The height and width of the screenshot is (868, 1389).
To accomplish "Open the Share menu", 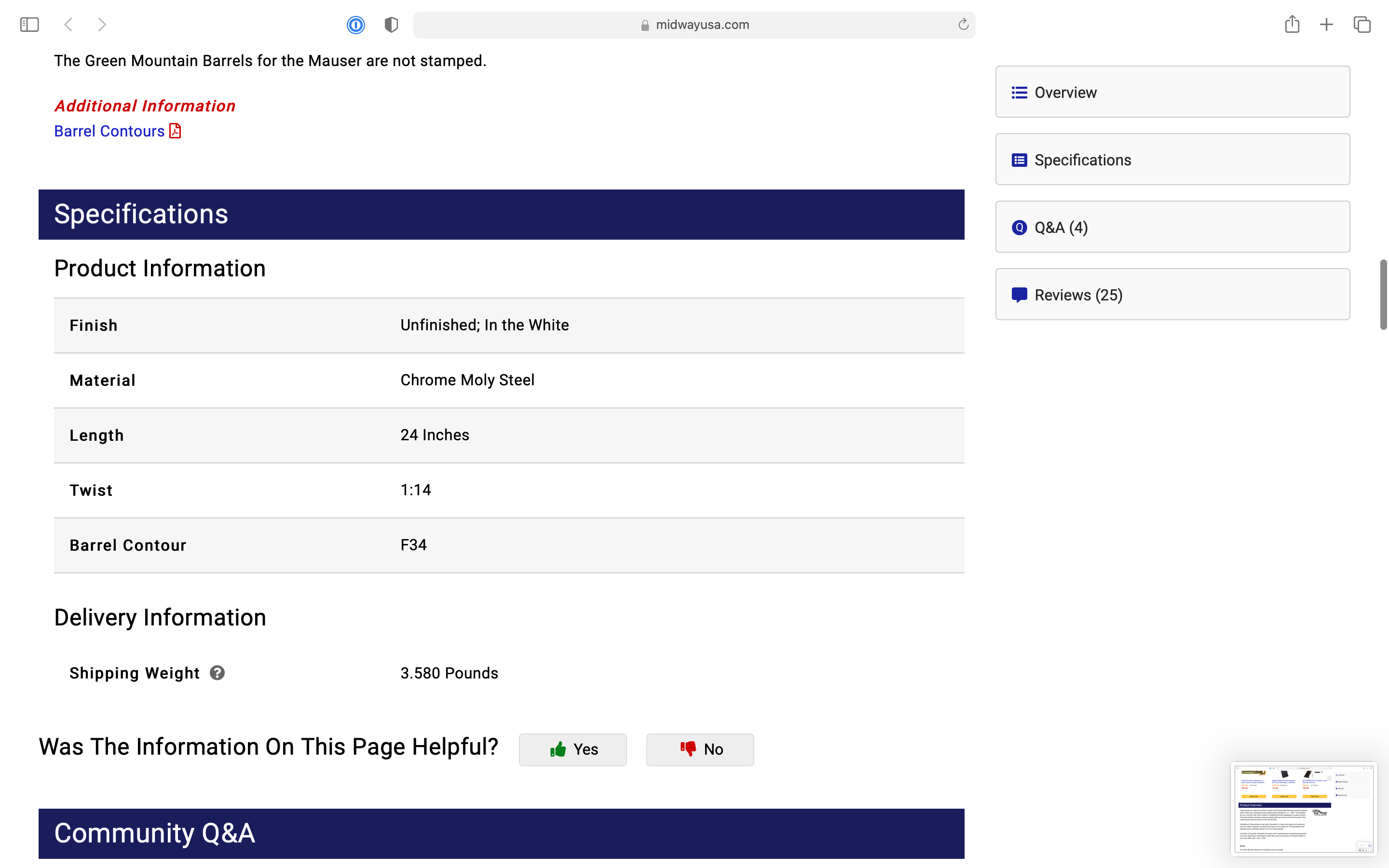I will click(1292, 25).
